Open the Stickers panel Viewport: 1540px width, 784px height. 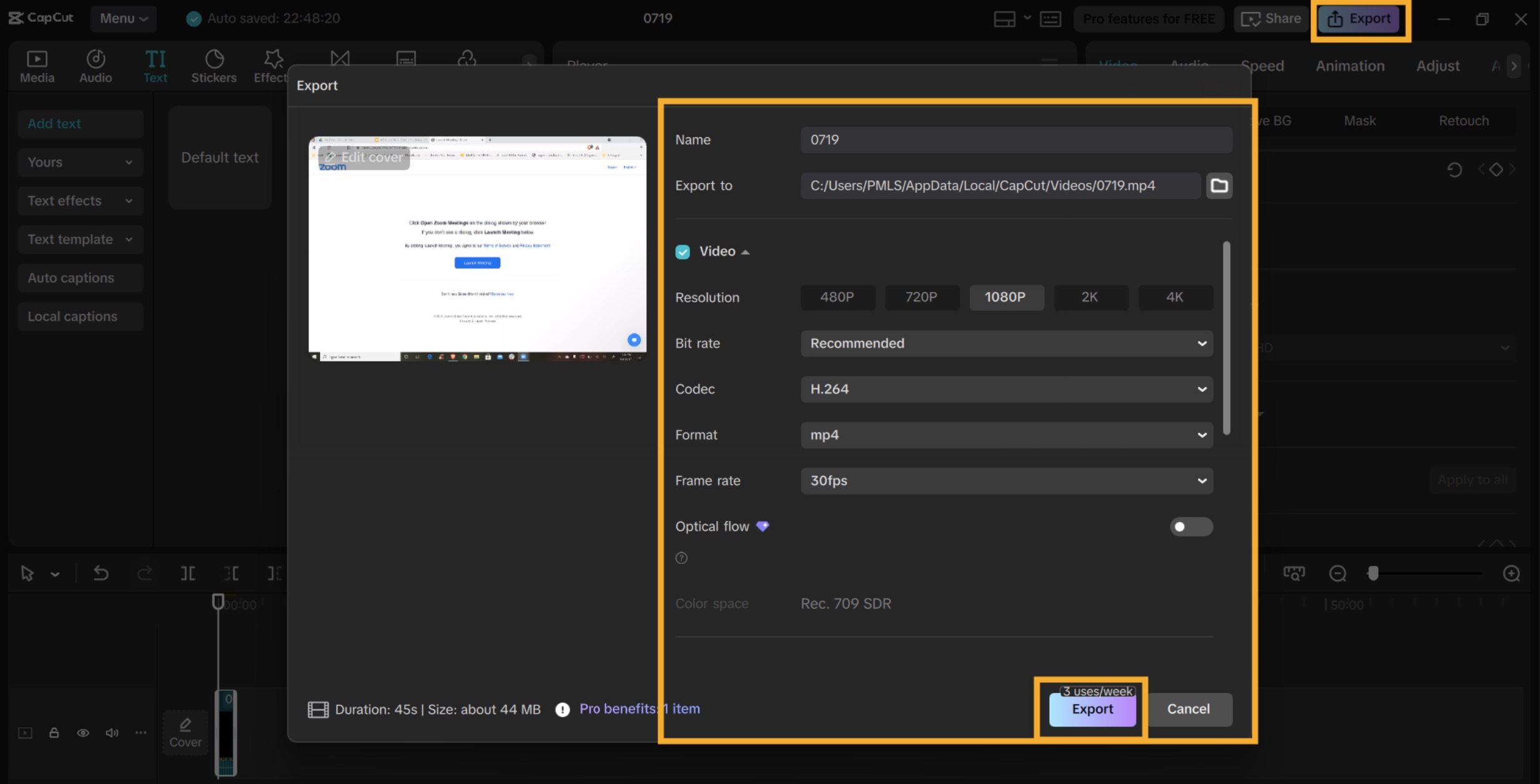[214, 66]
